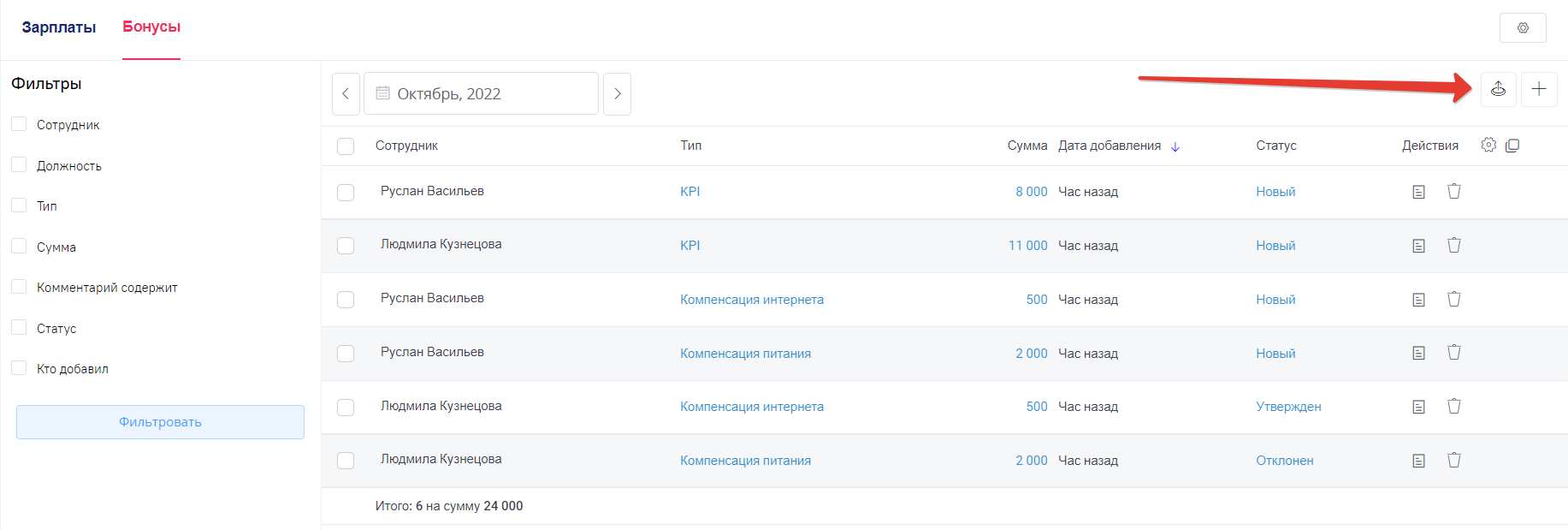Go to previous month with left chevron
The width and height of the screenshot is (1568, 530).
[346, 93]
